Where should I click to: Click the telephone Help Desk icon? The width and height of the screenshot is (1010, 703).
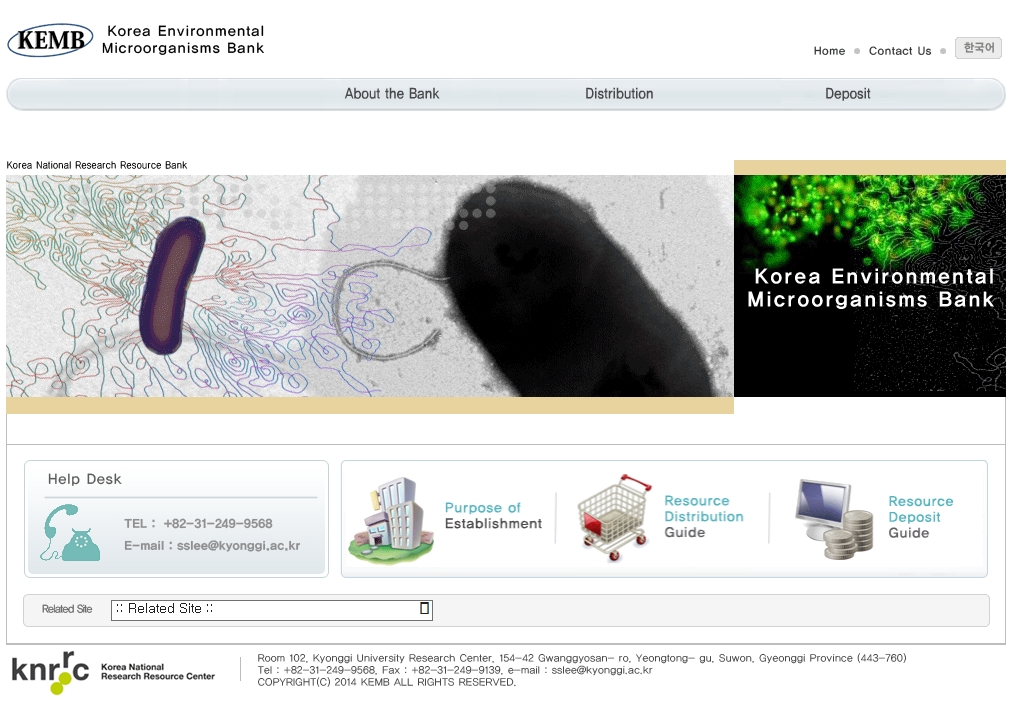pyautogui.click(x=71, y=533)
